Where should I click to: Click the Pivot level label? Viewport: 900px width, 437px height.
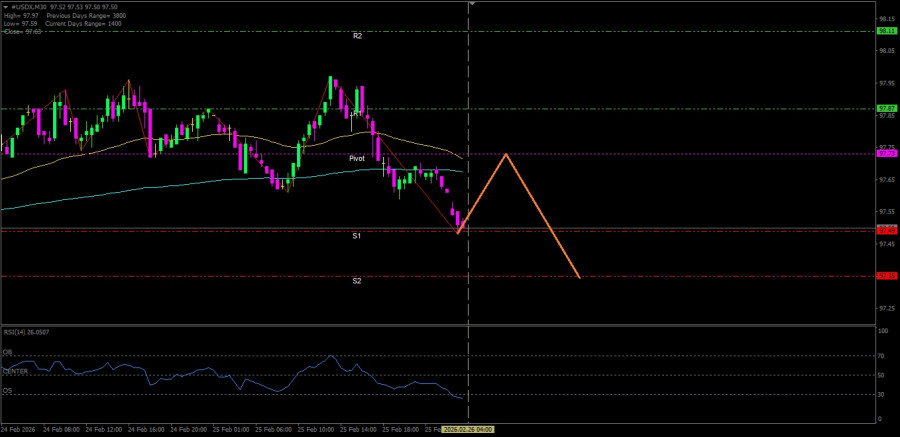tap(357, 159)
